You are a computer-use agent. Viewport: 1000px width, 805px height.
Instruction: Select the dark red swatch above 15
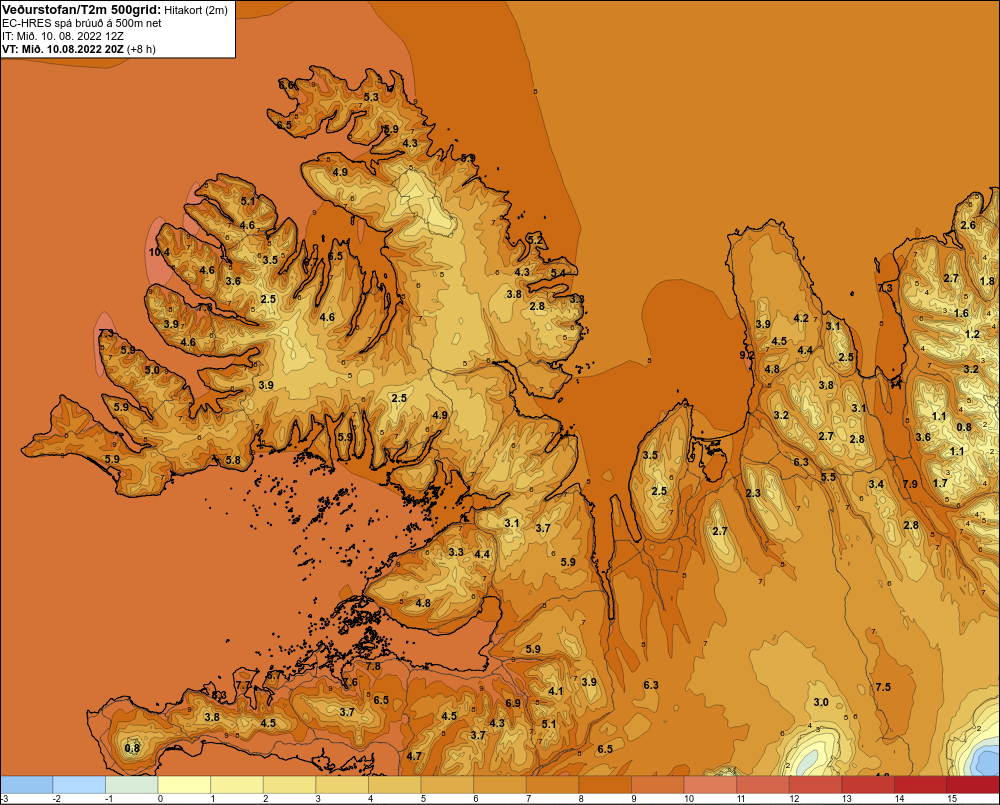point(973,785)
